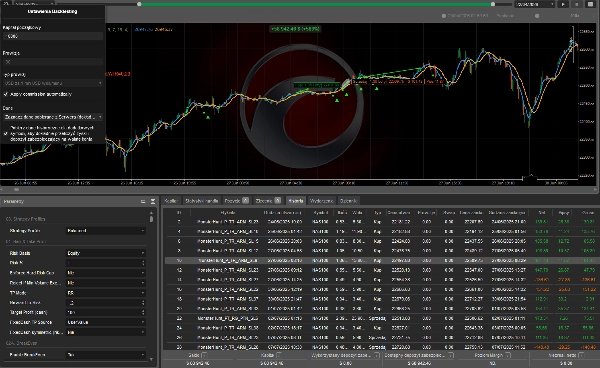
Task: Open the TP Mode dropdown showing RR
Action: (106, 293)
